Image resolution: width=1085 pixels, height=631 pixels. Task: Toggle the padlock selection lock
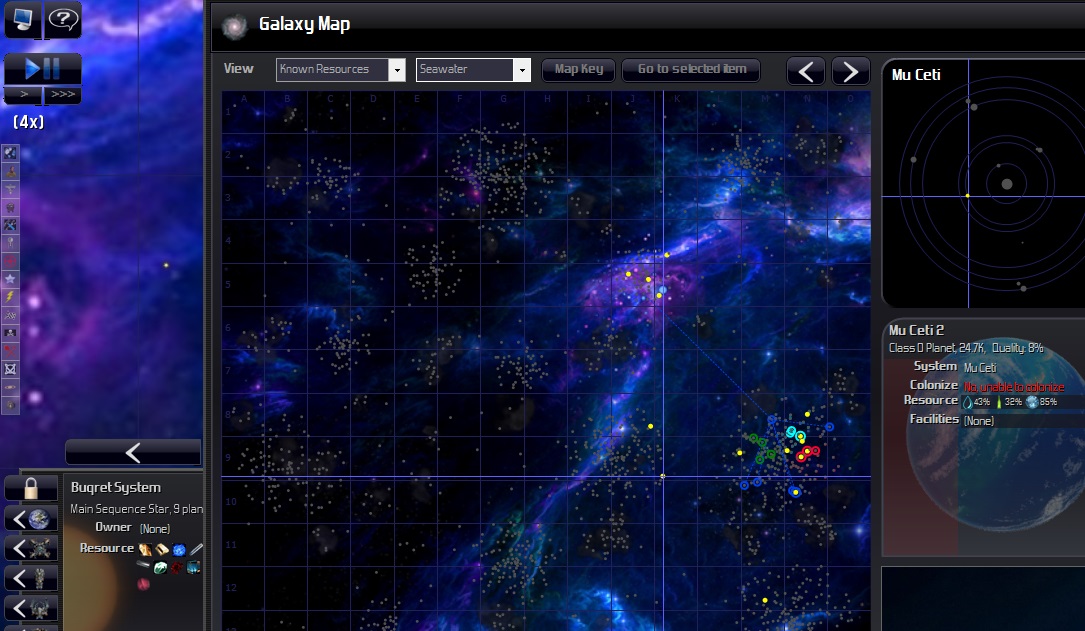coord(31,488)
